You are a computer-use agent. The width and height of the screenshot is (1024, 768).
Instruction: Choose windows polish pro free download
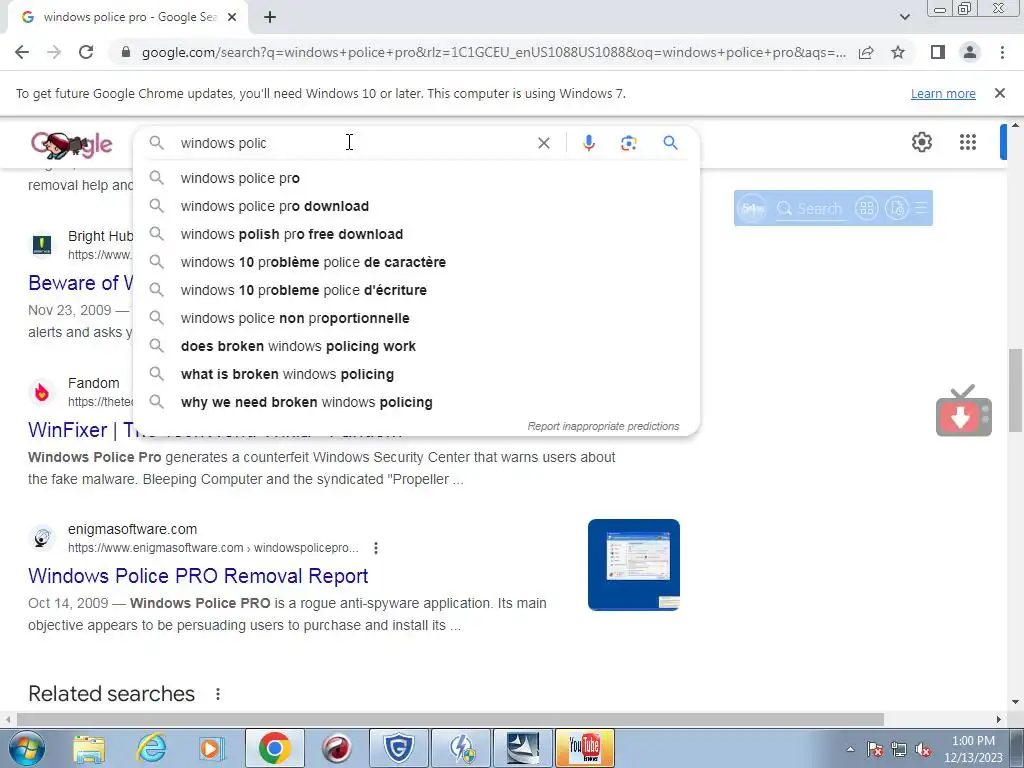pyautogui.click(x=417, y=234)
